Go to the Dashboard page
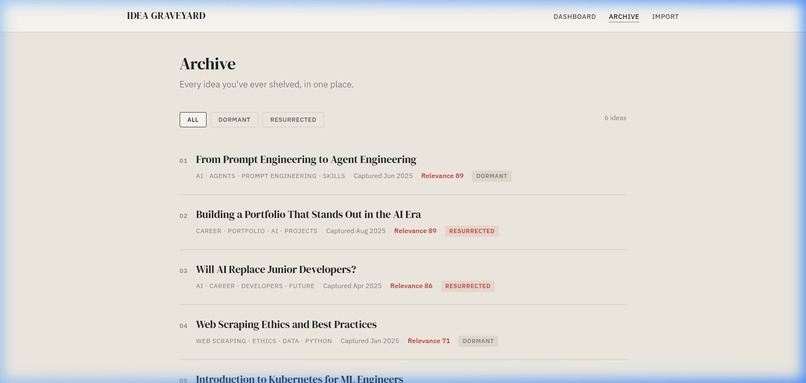806x383 pixels. [575, 16]
